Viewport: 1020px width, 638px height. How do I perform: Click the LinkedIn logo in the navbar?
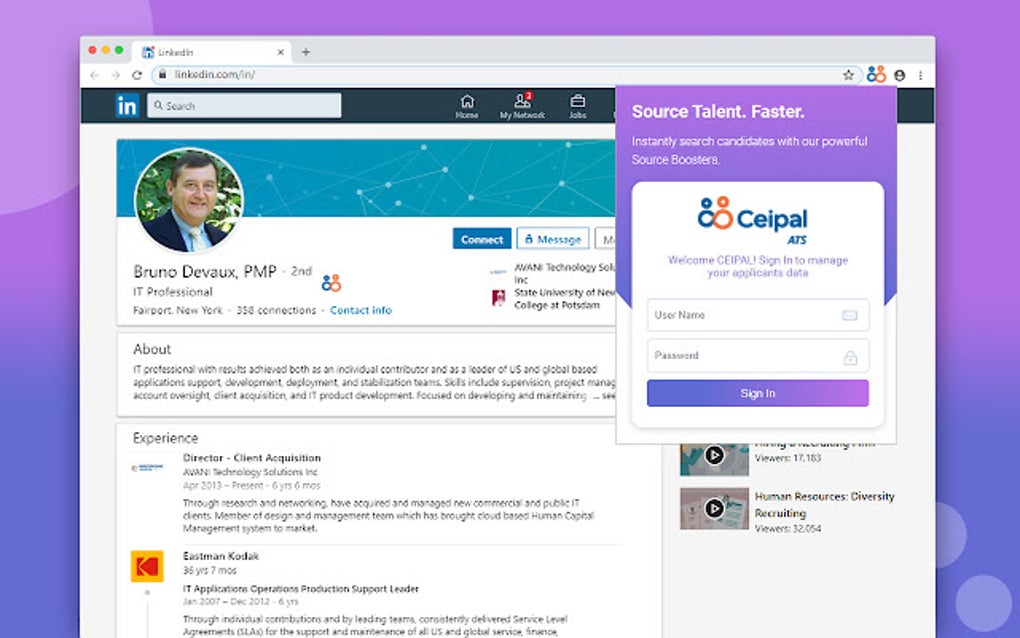pyautogui.click(x=127, y=104)
